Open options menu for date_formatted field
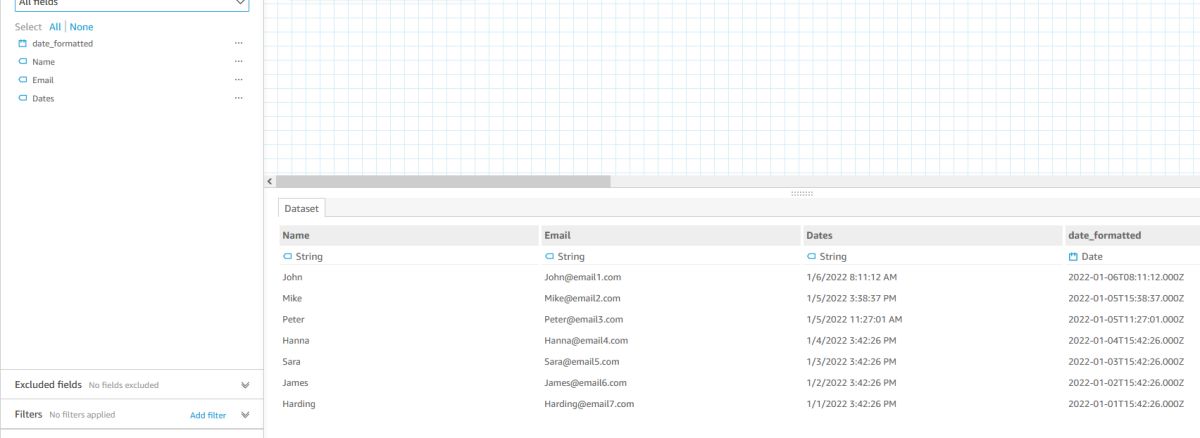 tap(238, 44)
